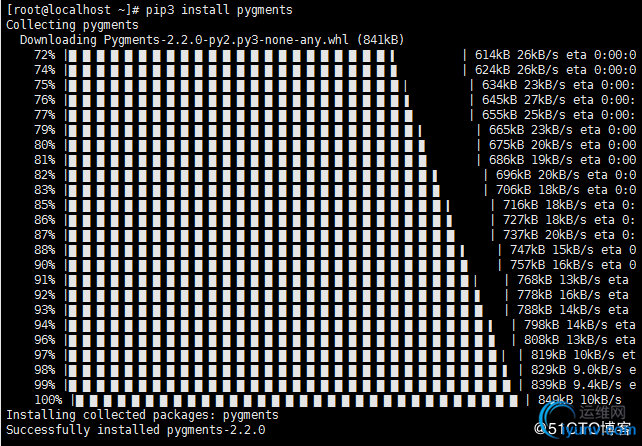Click the '757kB 16kB/s' download status
Image resolution: width=642 pixels, height=446 pixels.
(551, 265)
